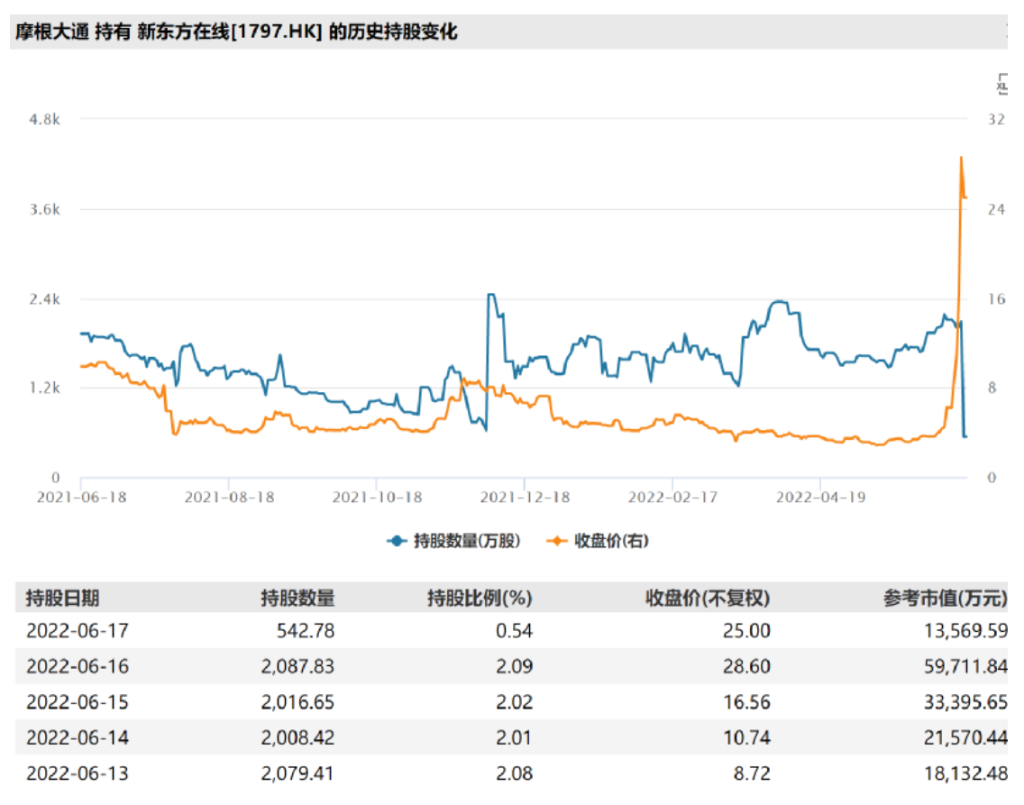Click the left axis label 2.4k
This screenshot has width=1024, height=805.
(44, 300)
